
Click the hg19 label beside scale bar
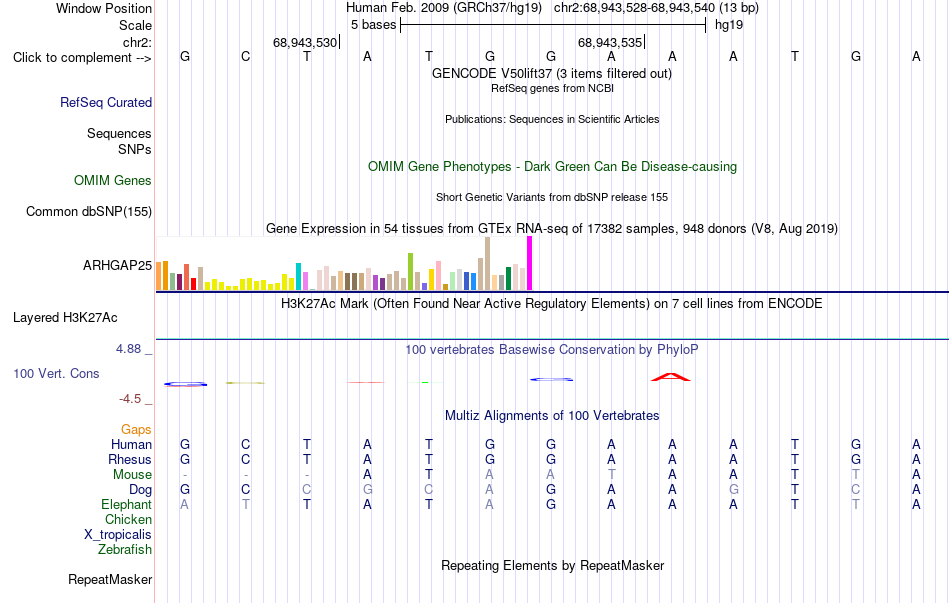(x=729, y=25)
